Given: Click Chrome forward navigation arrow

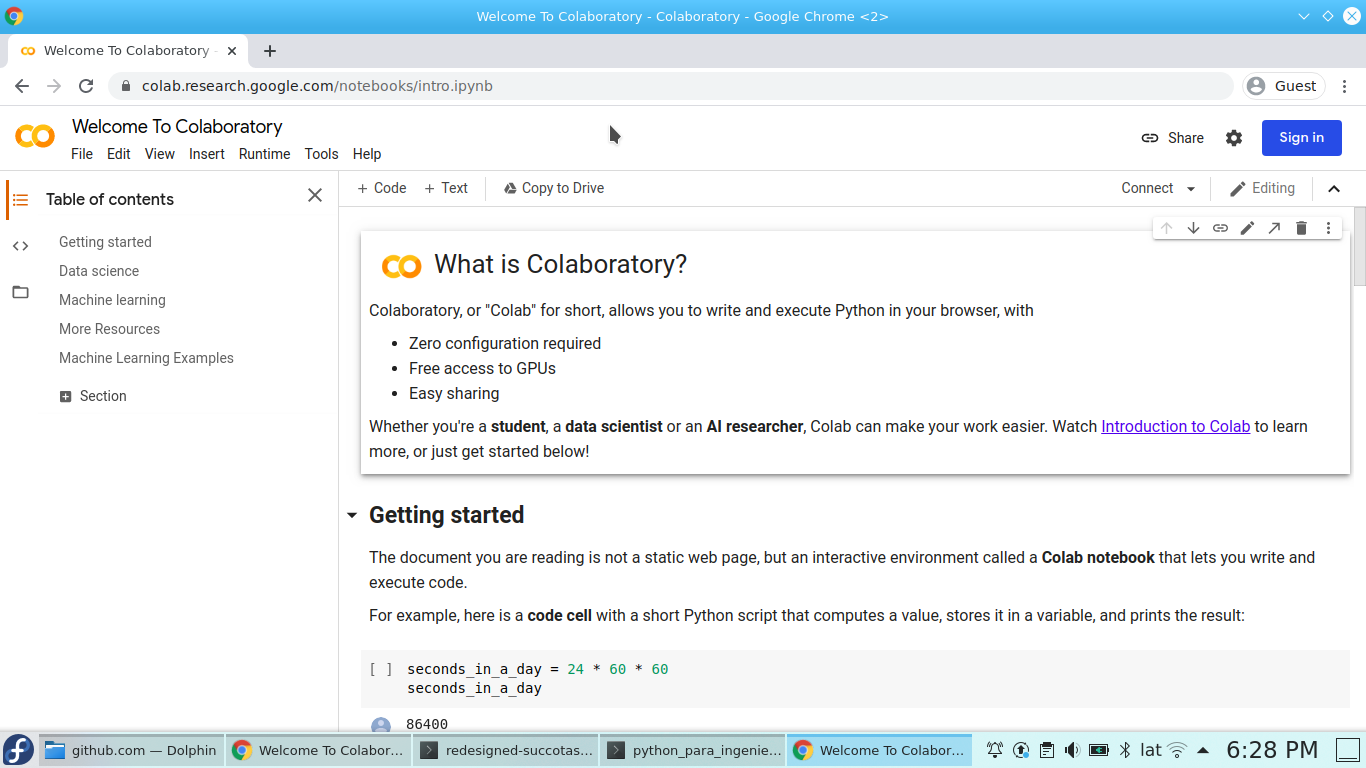Looking at the screenshot, I should pos(54,86).
